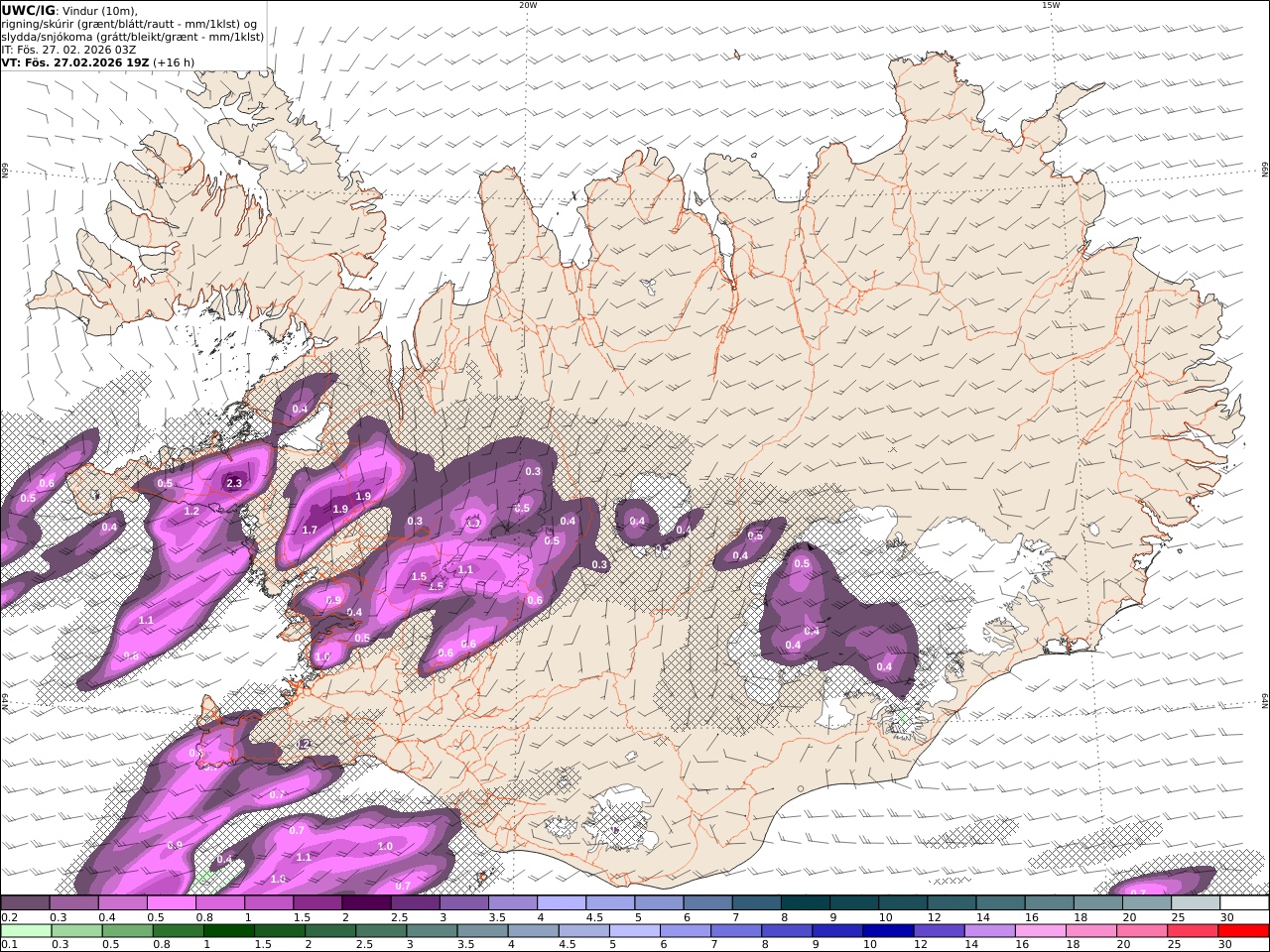Select the "VT: Fös. 27.02.2026 19Z (+16 h)" line

point(98,62)
